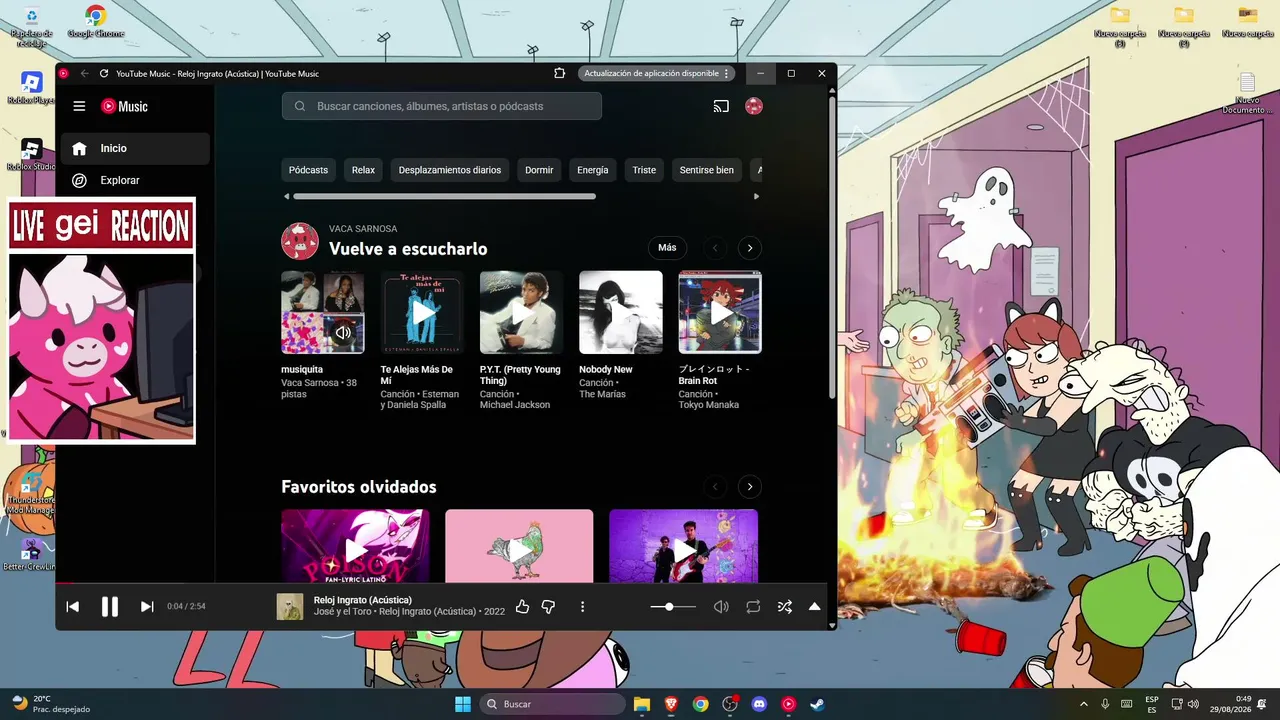
Task: Show hidden system tray icons
Action: click(x=1083, y=704)
